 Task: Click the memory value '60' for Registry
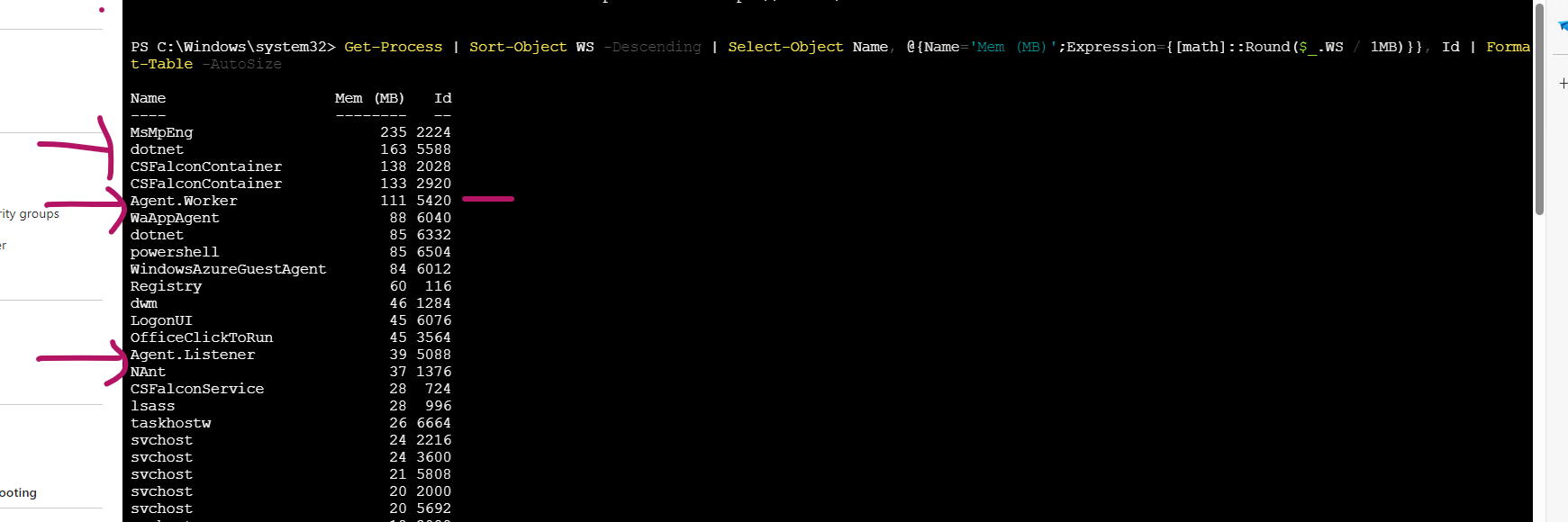pos(397,286)
